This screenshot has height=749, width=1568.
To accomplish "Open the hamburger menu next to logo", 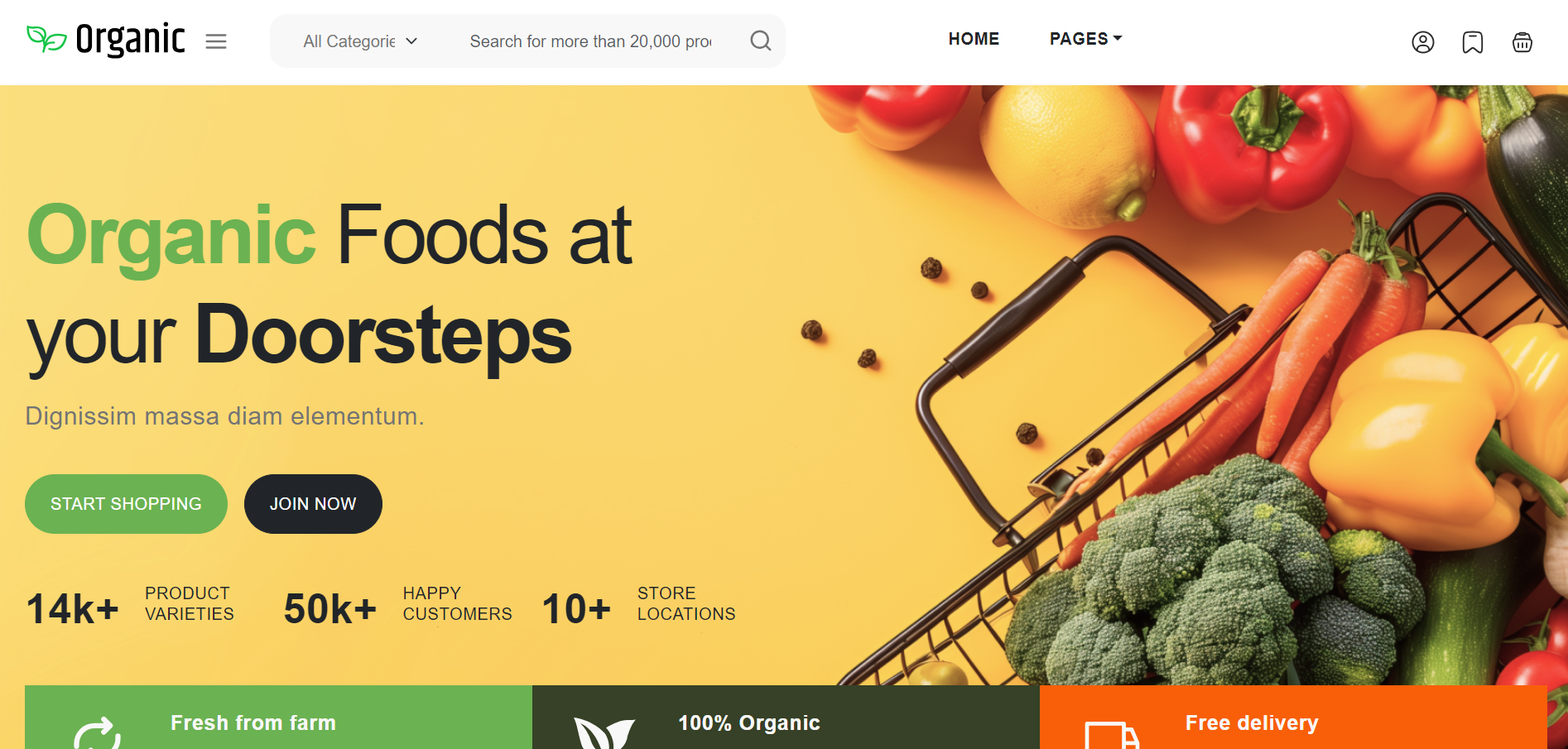I will 216,41.
